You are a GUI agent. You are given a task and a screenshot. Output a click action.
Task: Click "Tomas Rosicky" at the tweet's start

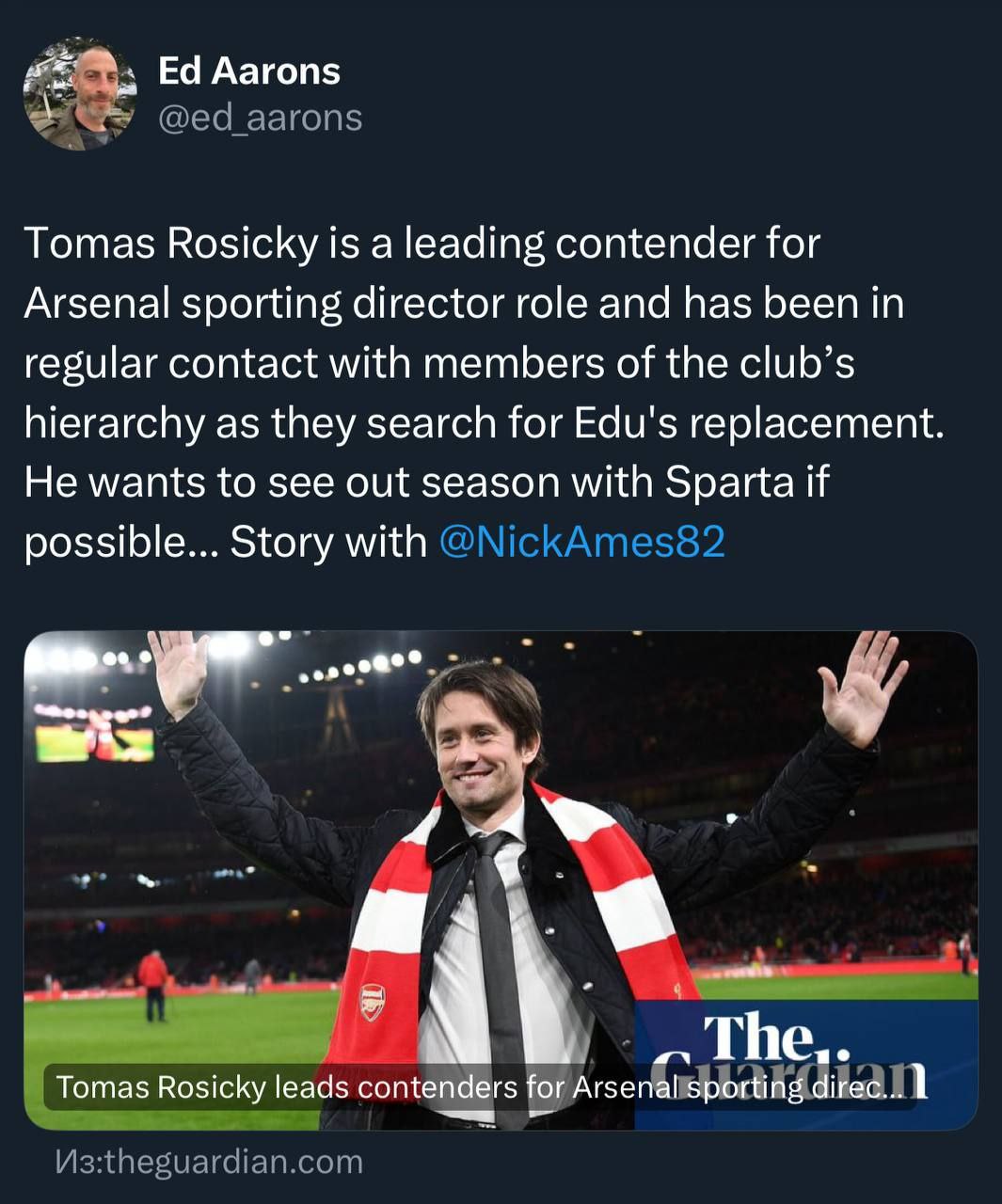click(171, 243)
